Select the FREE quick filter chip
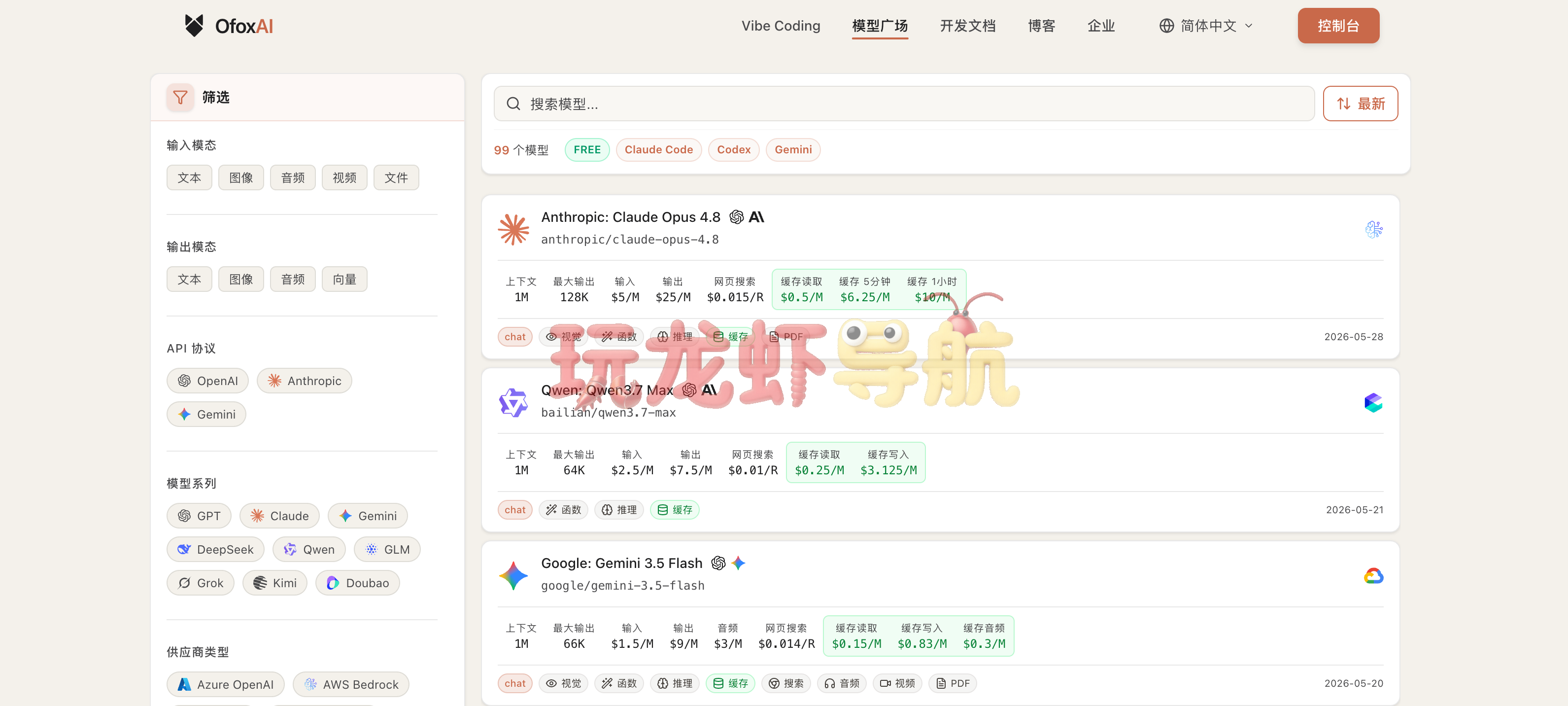 pyautogui.click(x=587, y=150)
